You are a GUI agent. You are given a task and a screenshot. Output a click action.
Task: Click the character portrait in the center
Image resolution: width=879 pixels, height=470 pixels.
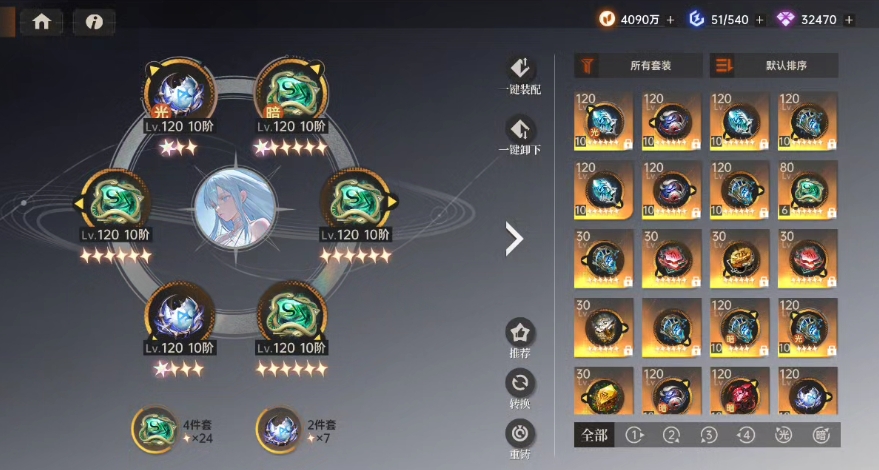[235, 208]
